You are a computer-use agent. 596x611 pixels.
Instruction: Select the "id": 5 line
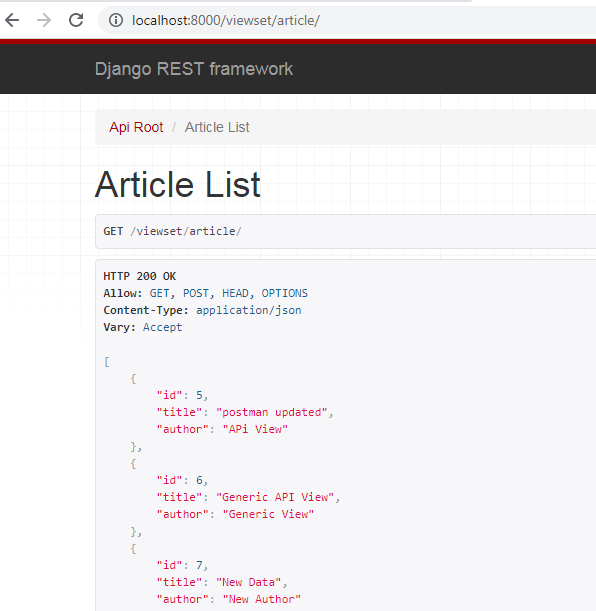[182, 395]
